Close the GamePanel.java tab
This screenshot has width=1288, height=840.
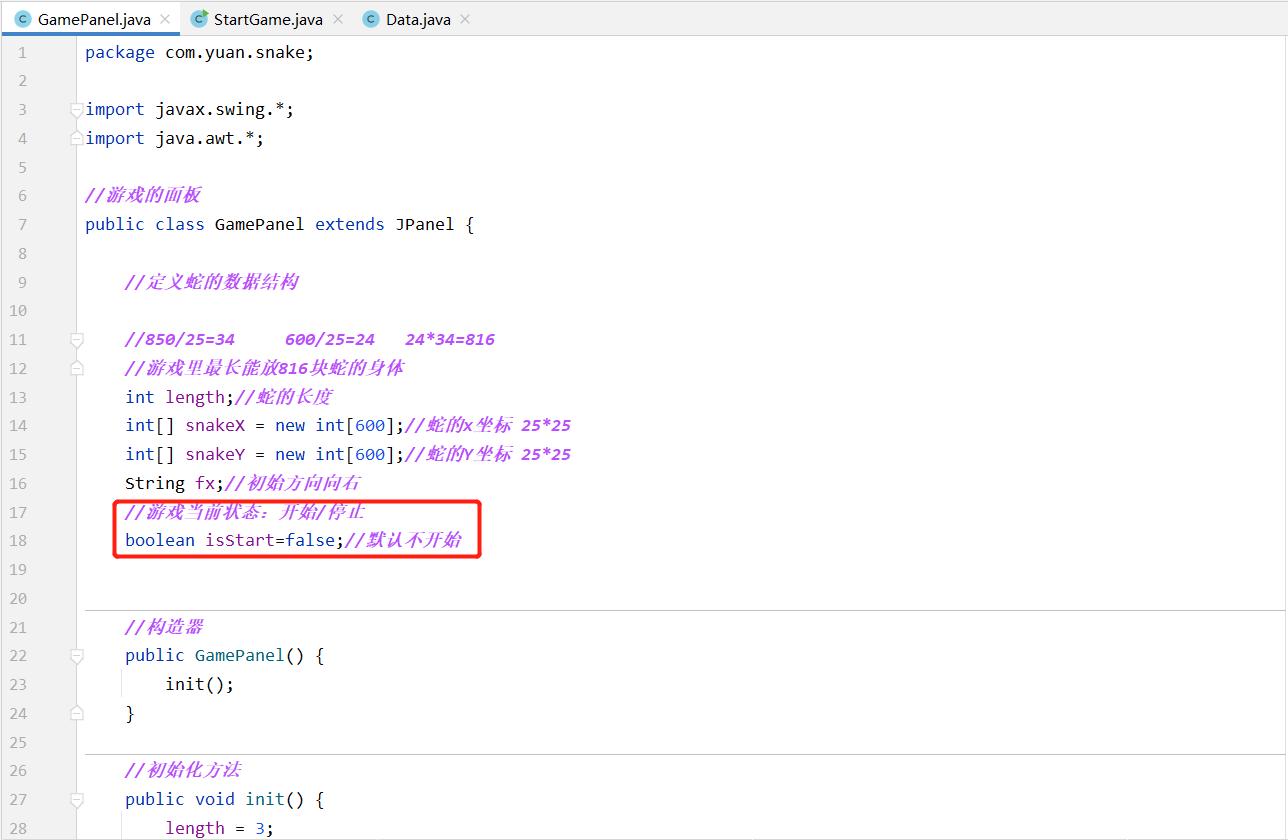pos(165,19)
